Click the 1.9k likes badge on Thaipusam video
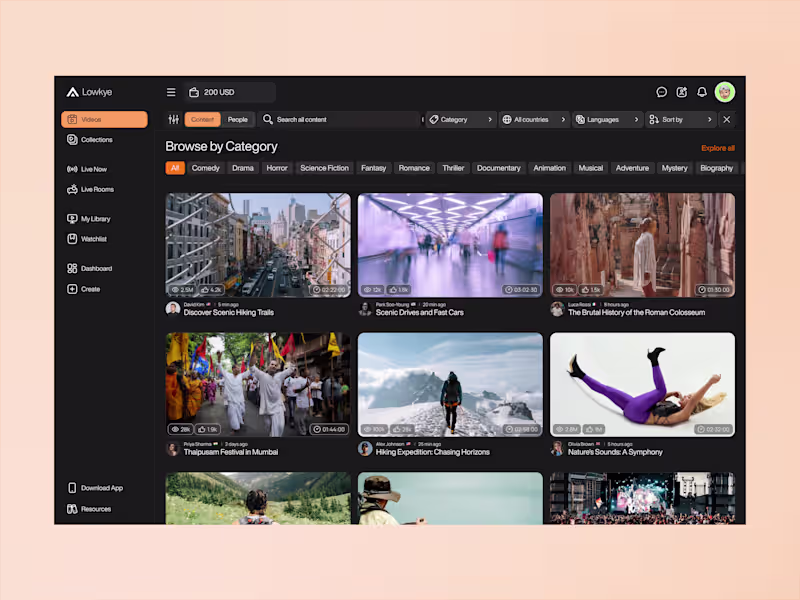Image resolution: width=800 pixels, height=600 pixels. click(x=208, y=430)
